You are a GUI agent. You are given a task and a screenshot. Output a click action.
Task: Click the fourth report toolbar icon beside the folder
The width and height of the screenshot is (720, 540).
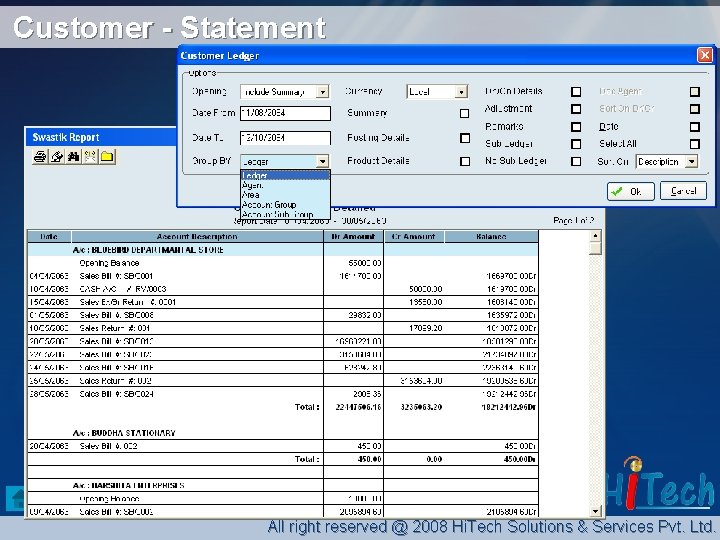(90, 157)
